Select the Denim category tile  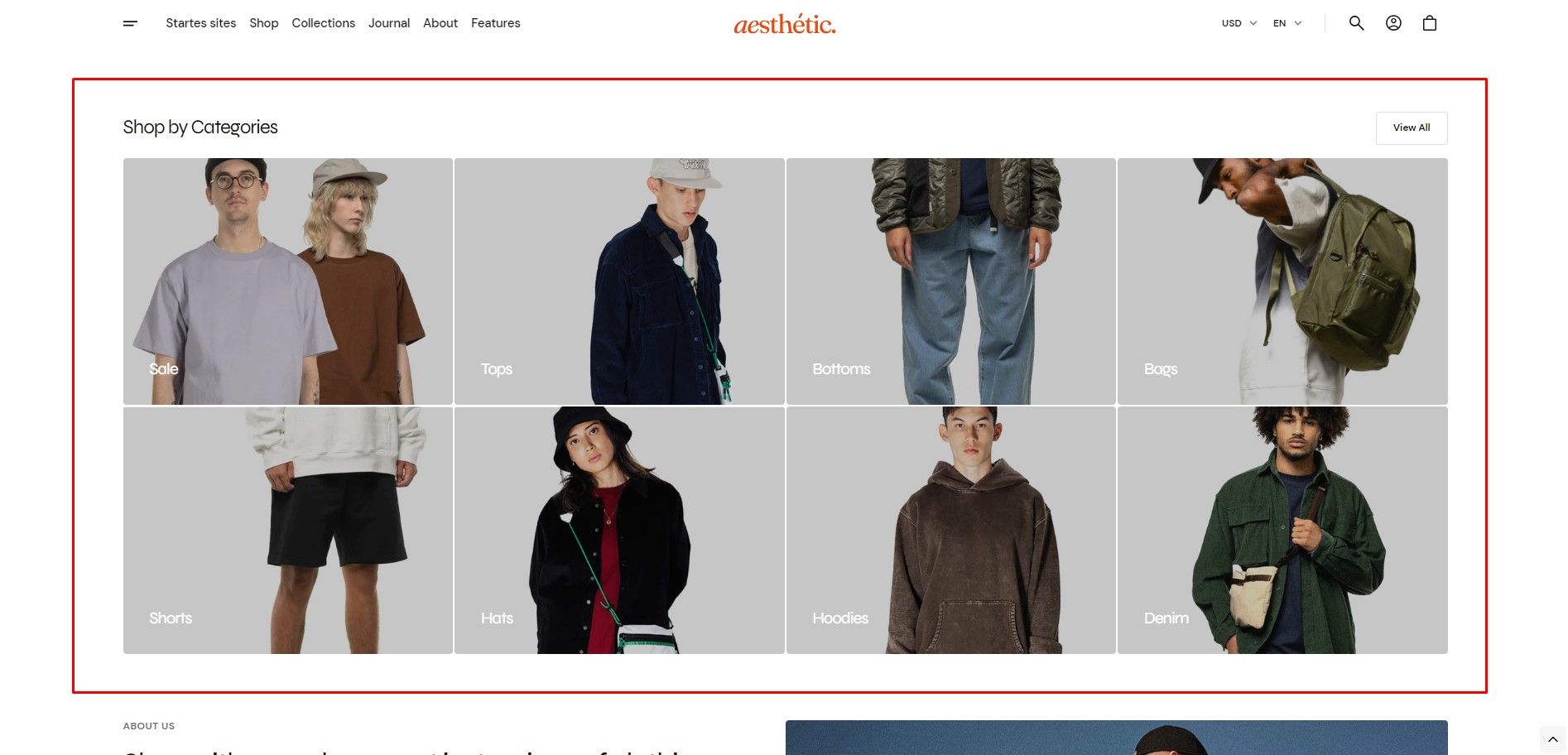pyautogui.click(x=1282, y=530)
